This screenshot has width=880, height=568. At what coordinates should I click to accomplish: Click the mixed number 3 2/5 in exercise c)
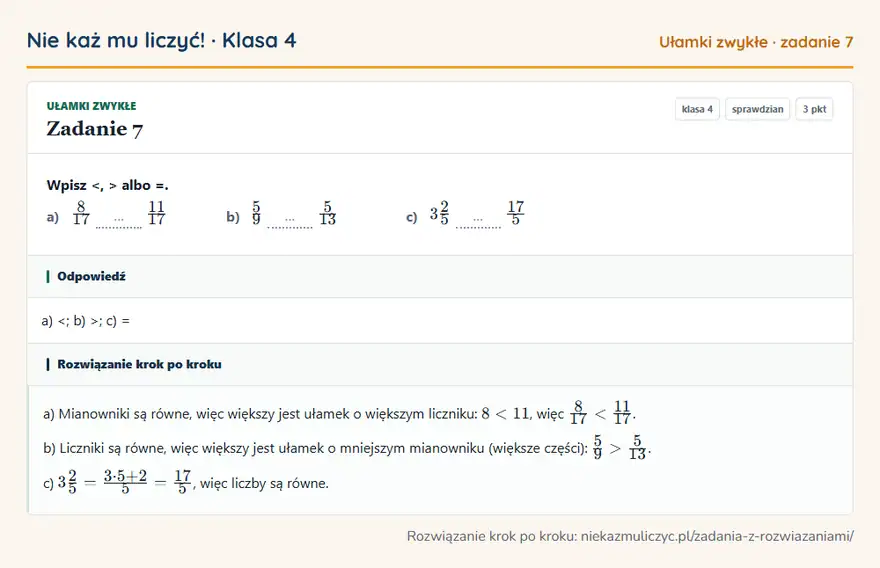[439, 213]
